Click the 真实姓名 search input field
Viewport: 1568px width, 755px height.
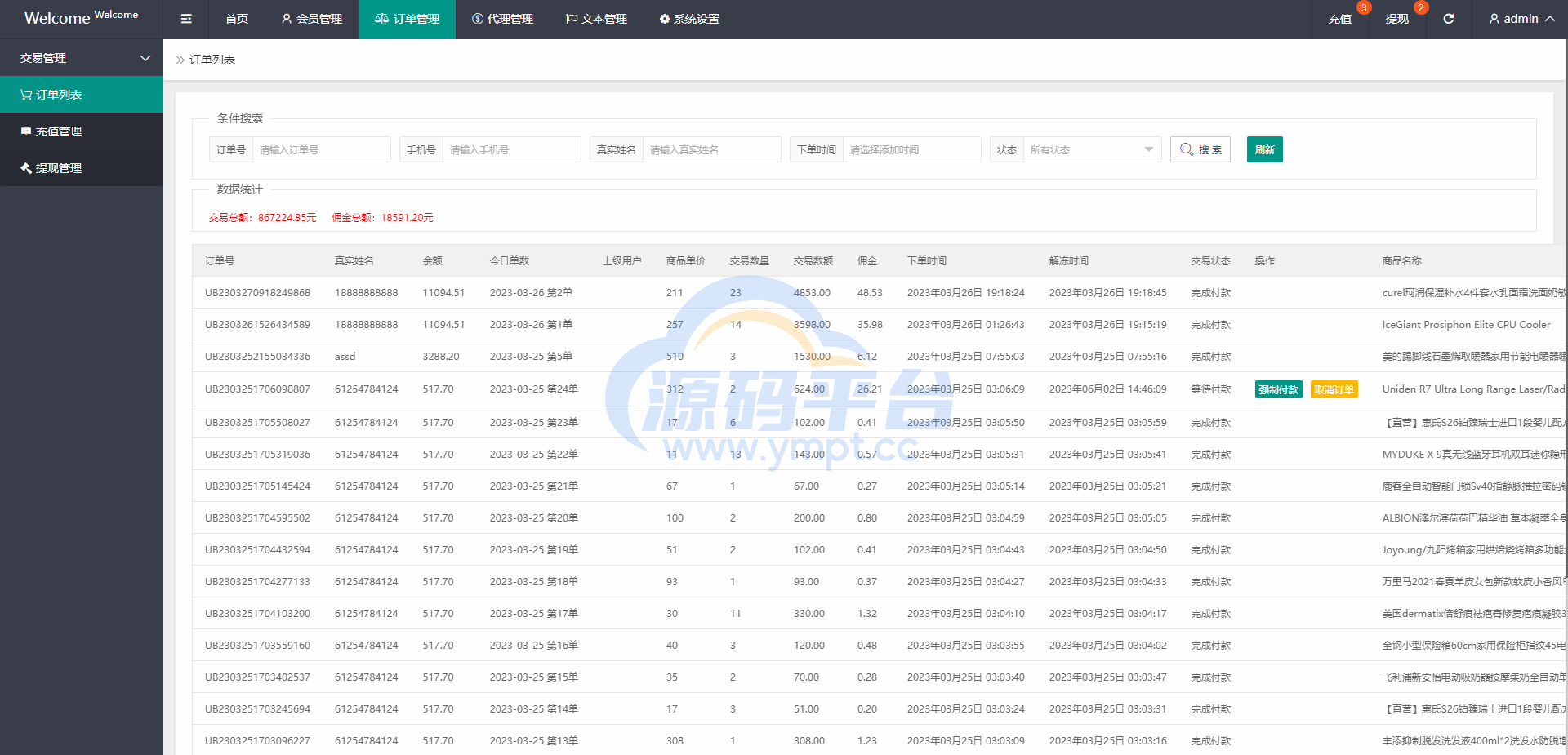point(712,150)
